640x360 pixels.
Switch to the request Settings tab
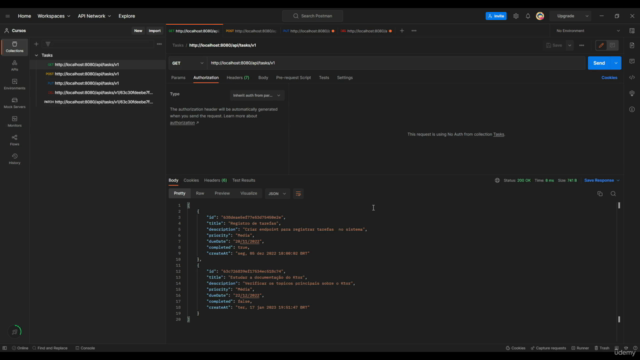[344, 78]
